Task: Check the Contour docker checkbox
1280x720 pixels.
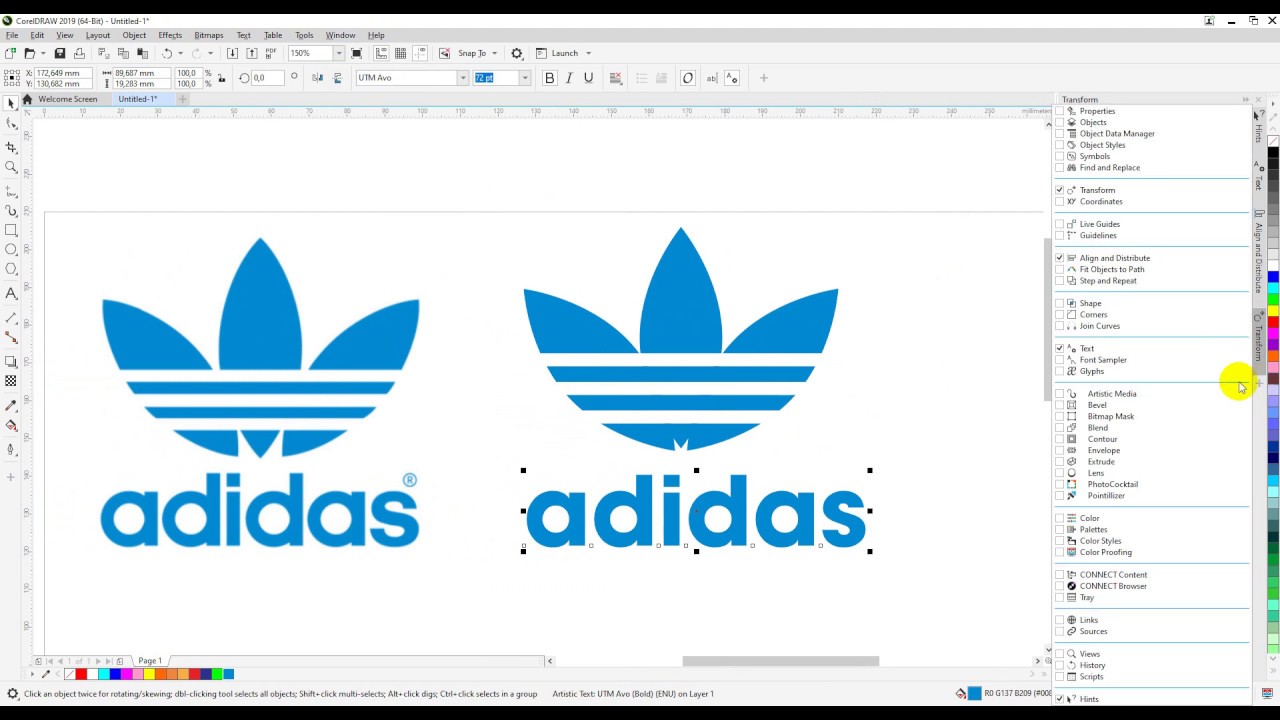Action: pos(1060,439)
